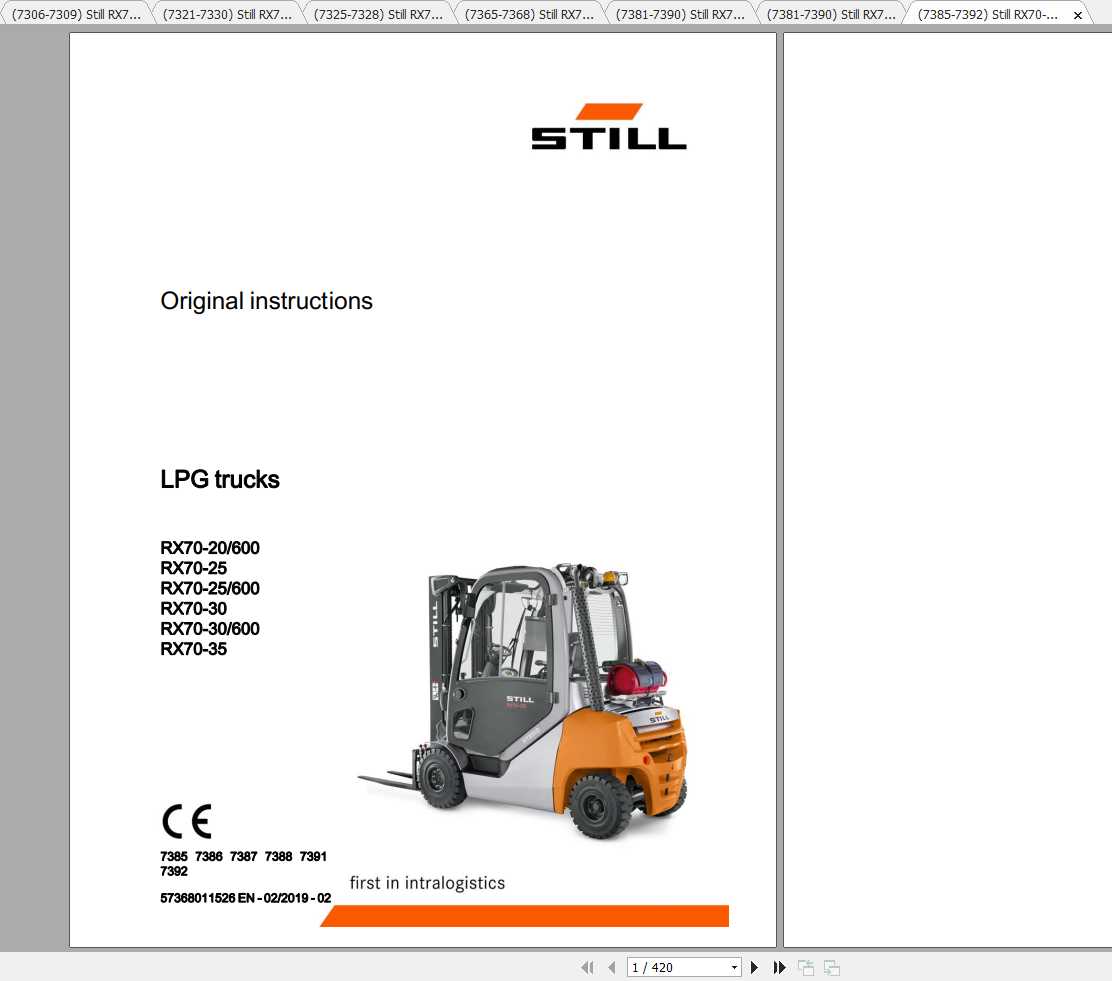Close the (7385-7392) Still RX70 tab
Image resolution: width=1112 pixels, height=981 pixels.
[x=1077, y=14]
